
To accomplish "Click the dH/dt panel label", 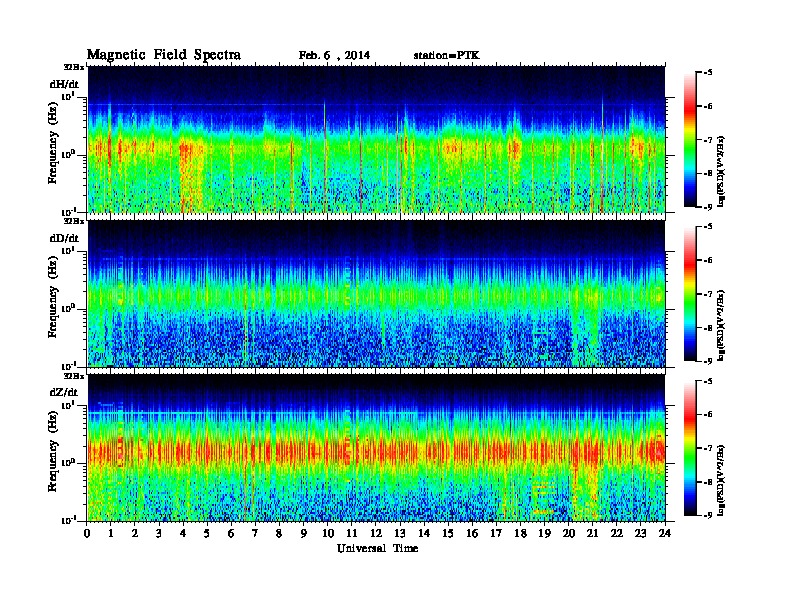I will [x=65, y=84].
